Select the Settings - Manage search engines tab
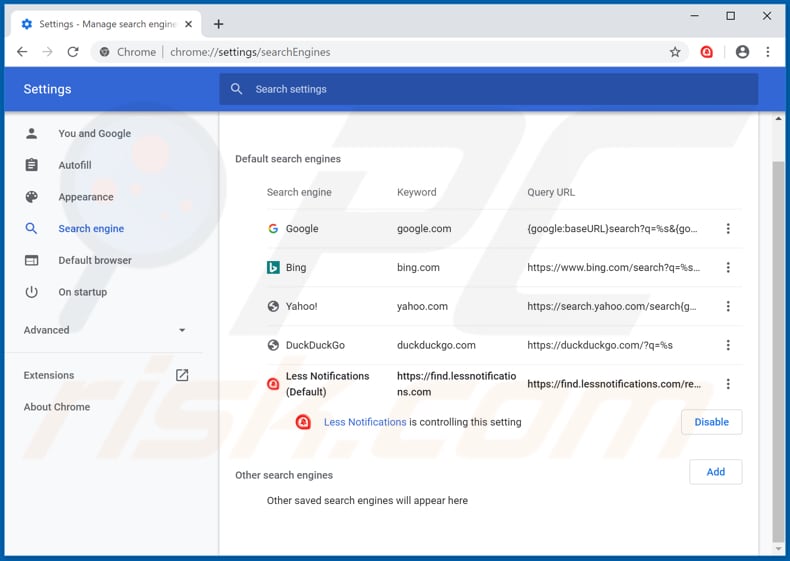The width and height of the screenshot is (790, 561). [106, 24]
